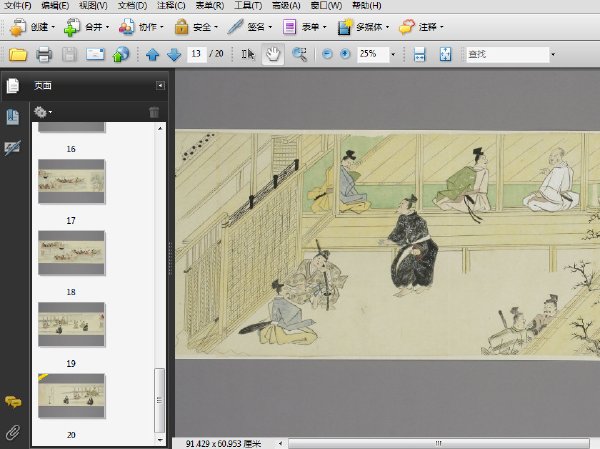Screen dimensions: 600x449
Task: Choose the hand pan tool
Action: [273, 54]
